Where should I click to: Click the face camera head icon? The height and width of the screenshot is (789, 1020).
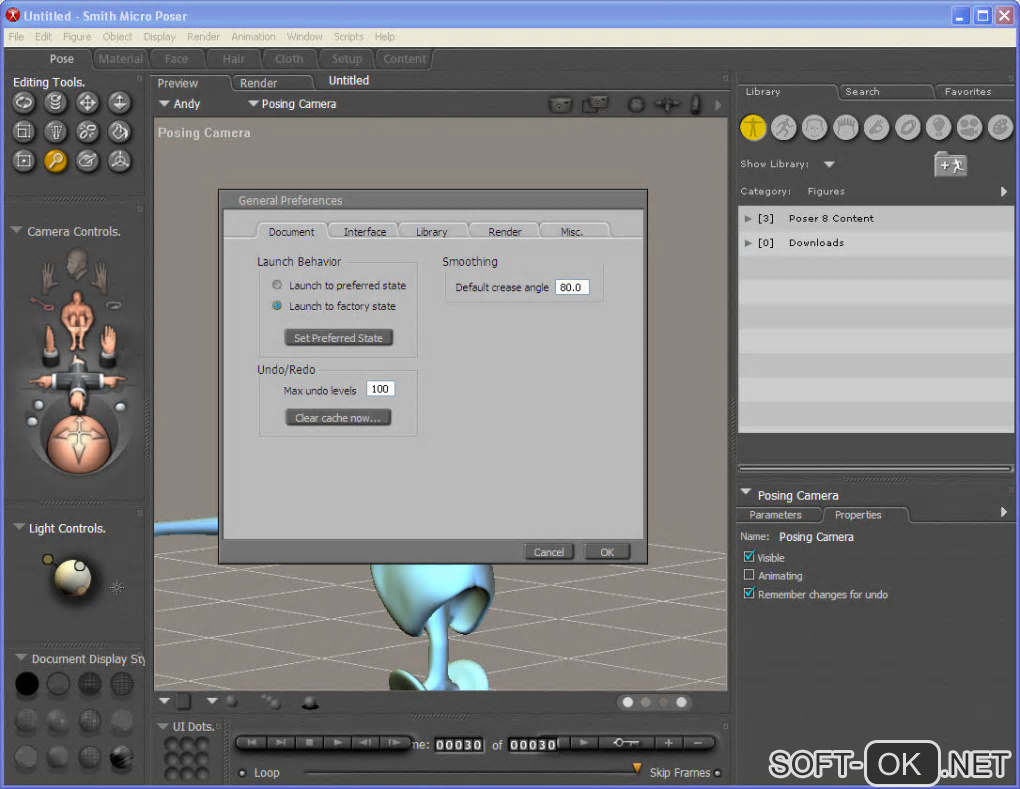pos(77,263)
